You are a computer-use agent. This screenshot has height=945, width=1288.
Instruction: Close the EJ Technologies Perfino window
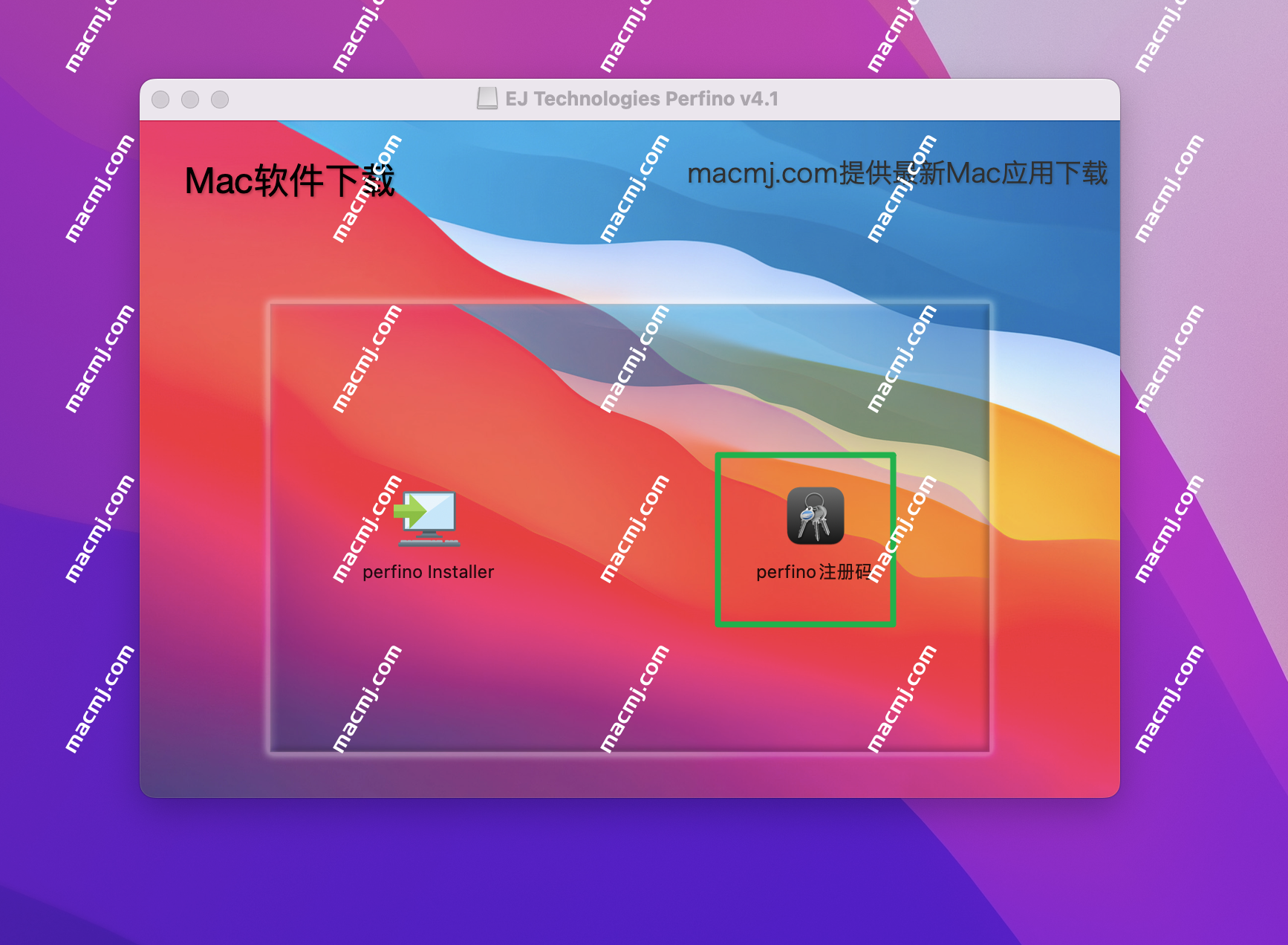(x=160, y=100)
